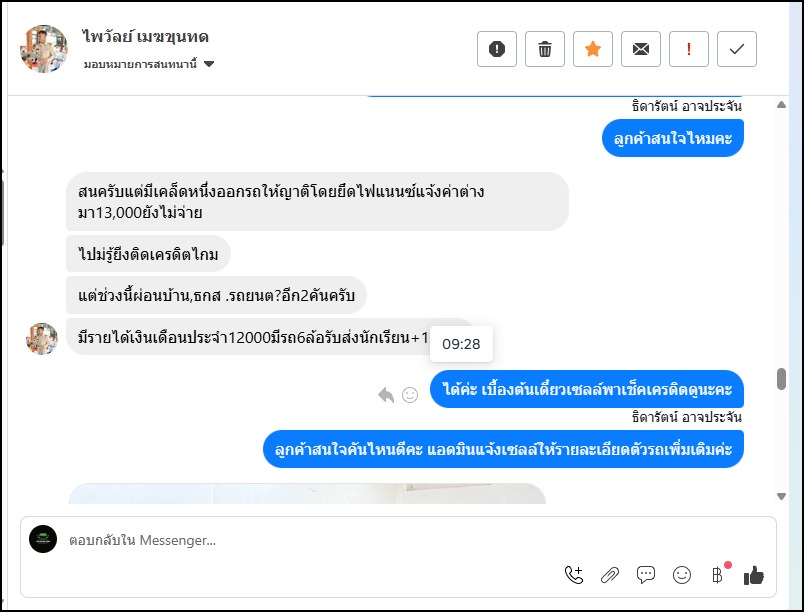Click the reply arrow beside message
804x612 pixels.
point(386,395)
